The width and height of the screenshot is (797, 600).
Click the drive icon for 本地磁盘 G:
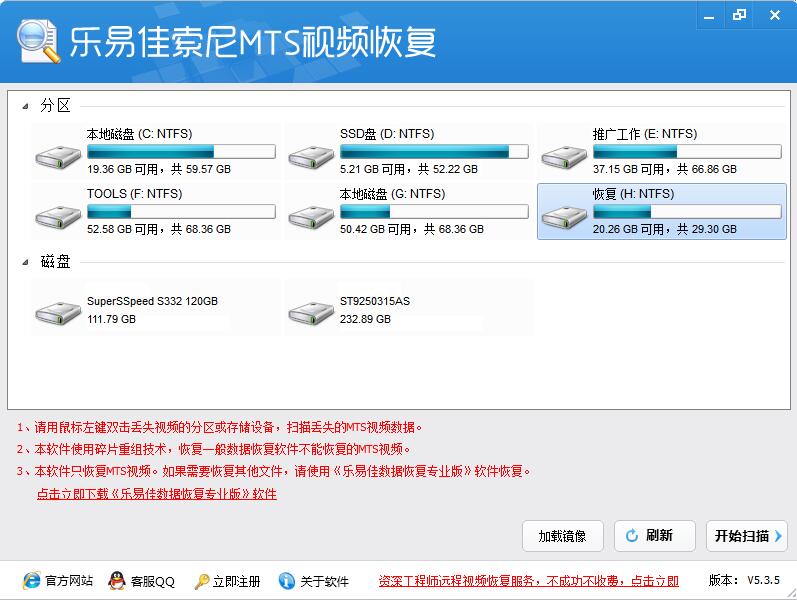coord(311,217)
